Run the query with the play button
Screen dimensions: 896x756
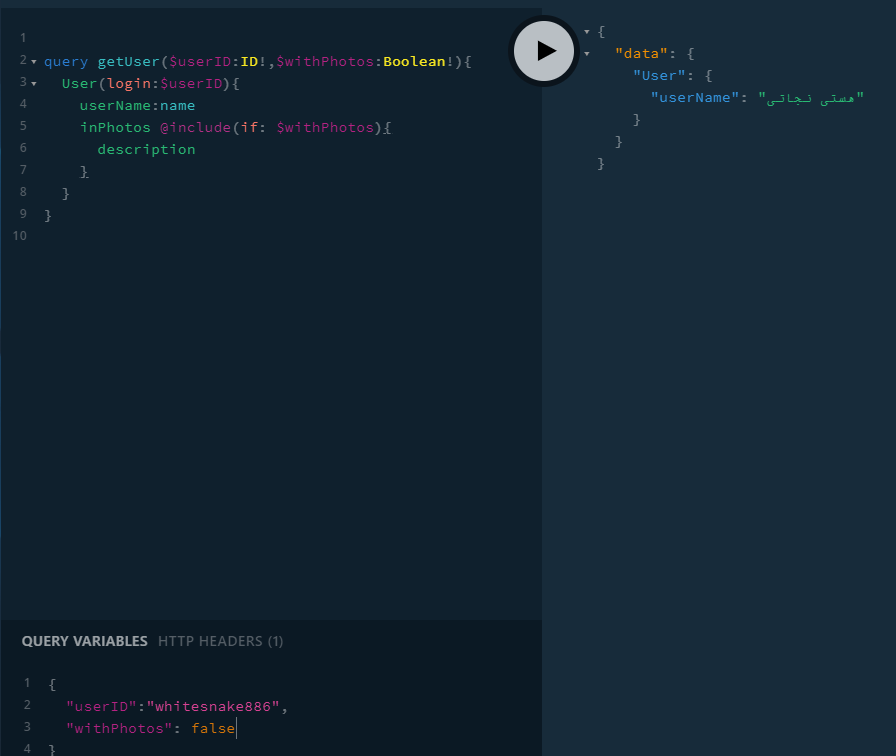click(x=543, y=51)
